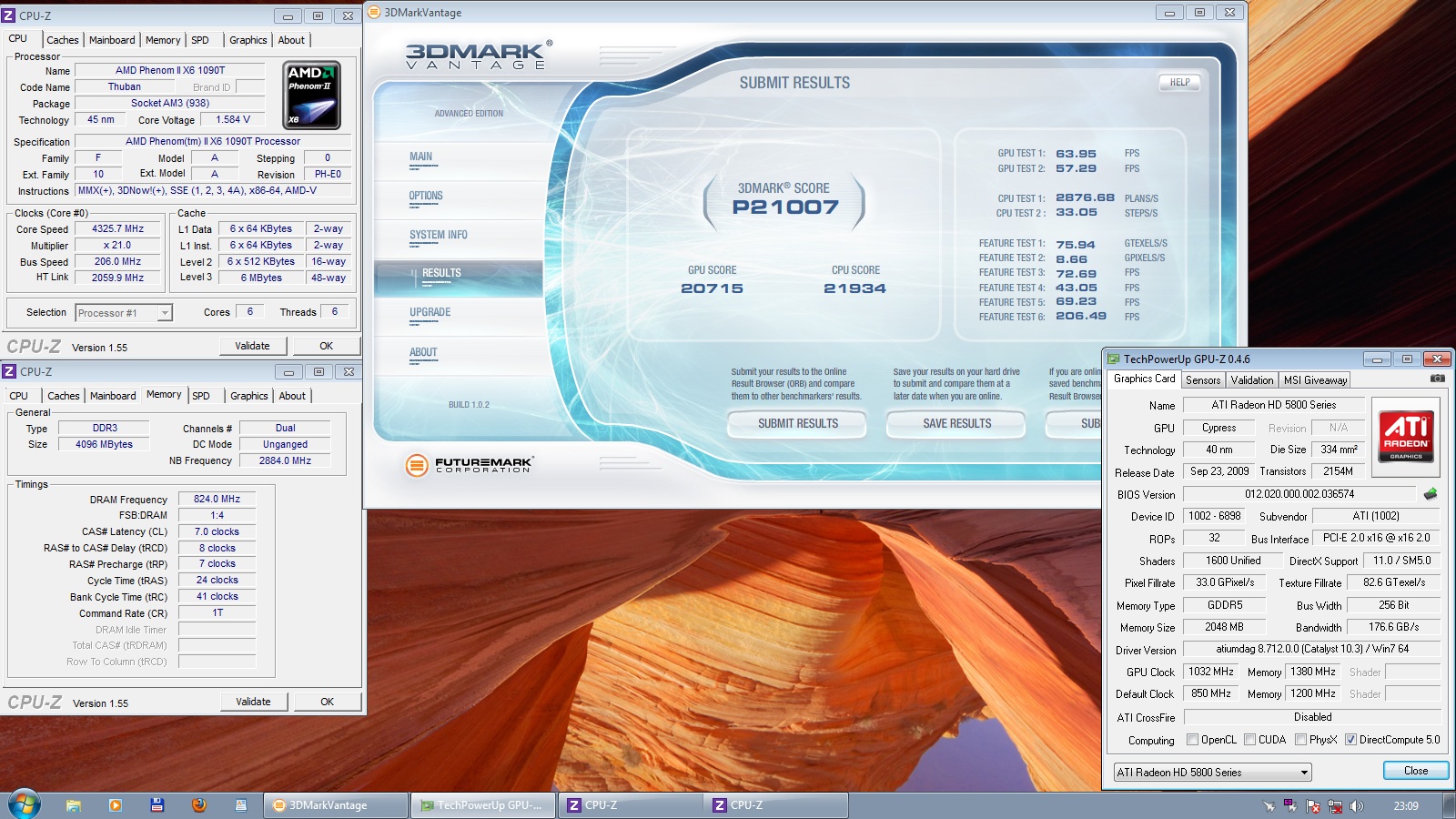Click the GPU-Z screenshot camera icon
Viewport: 1456px width, 819px height.
tap(1437, 379)
